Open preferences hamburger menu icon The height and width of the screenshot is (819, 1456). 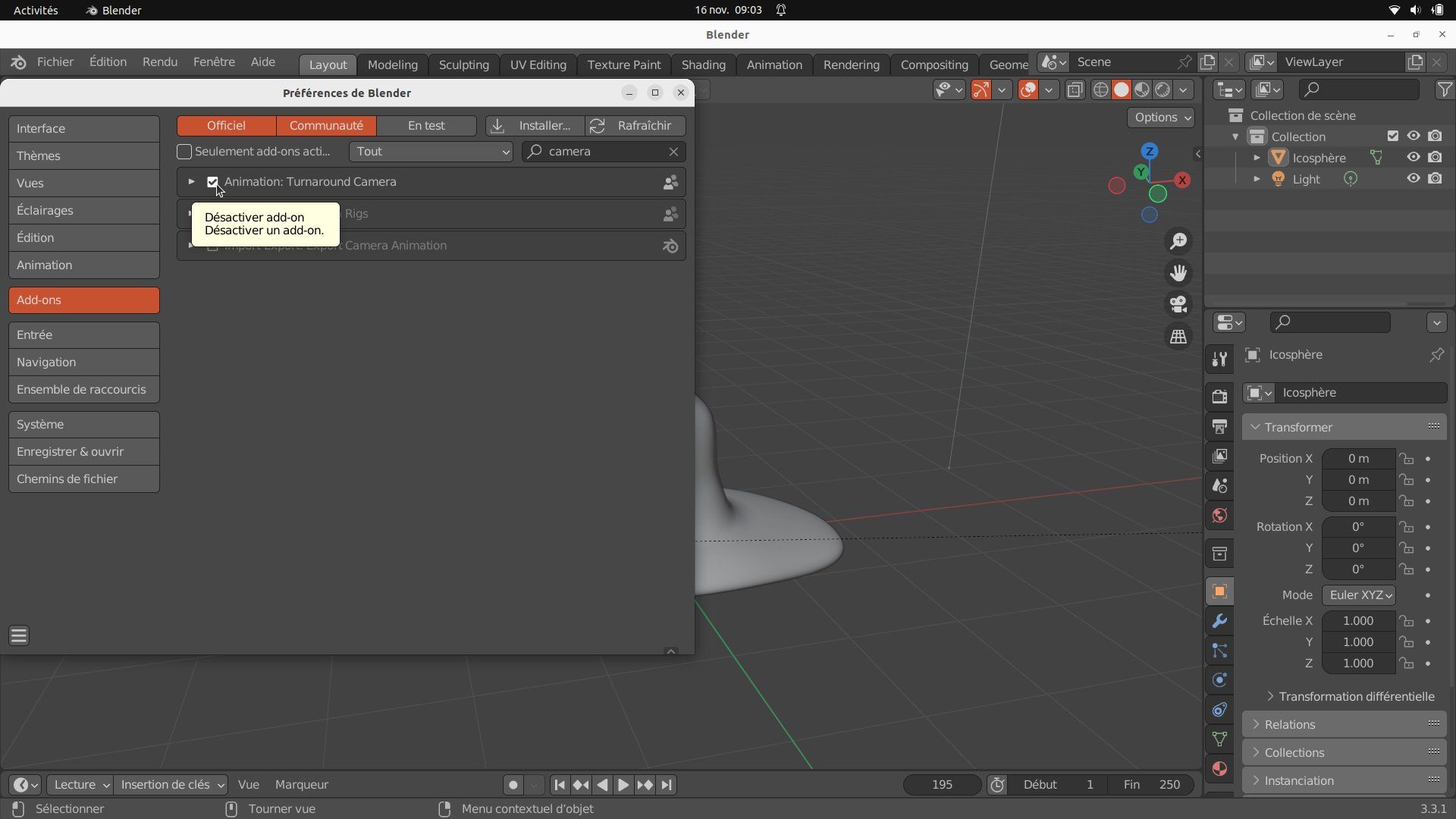(19, 635)
